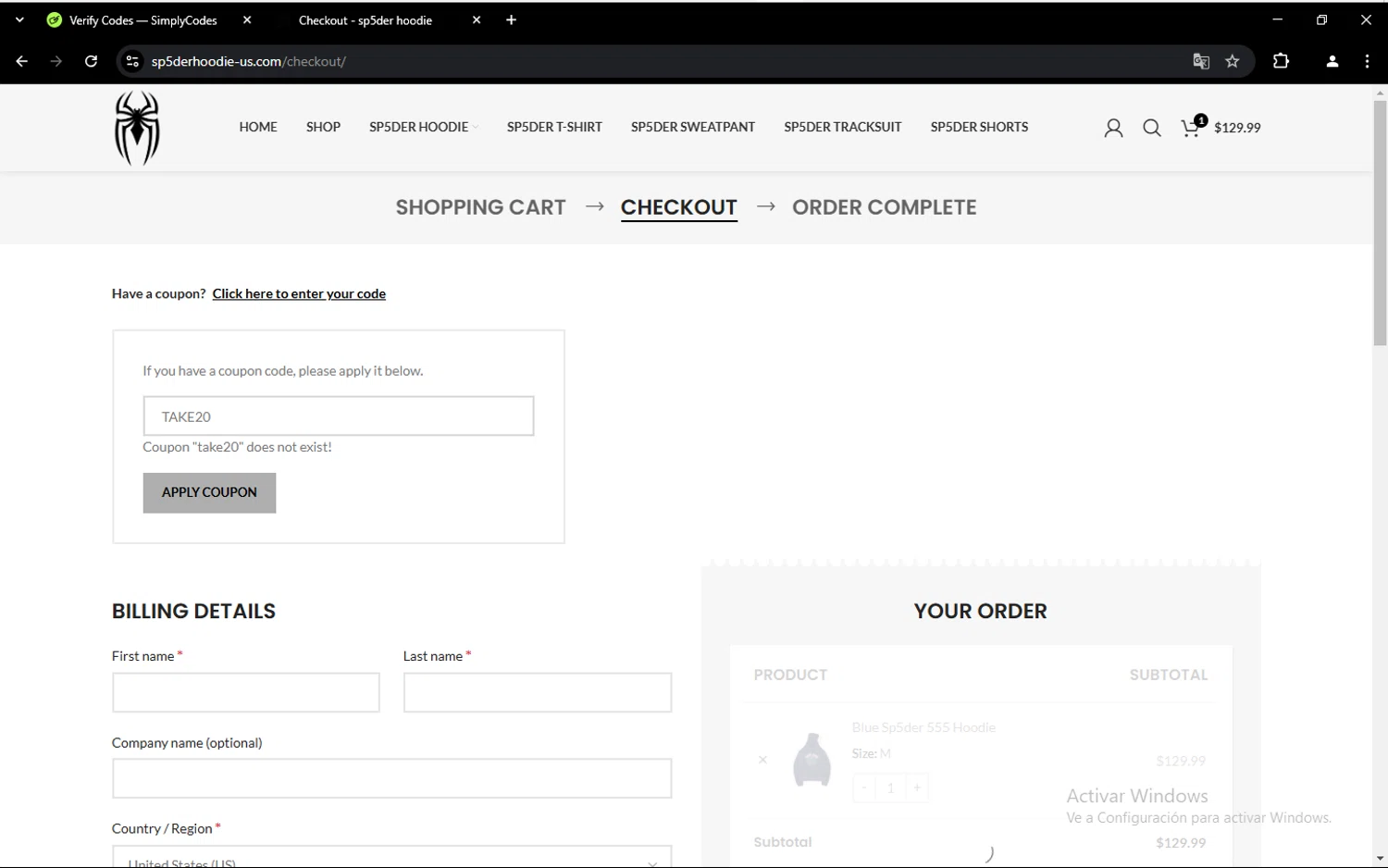Expand the SP5DER HOODIE submenu chevron

476,128
